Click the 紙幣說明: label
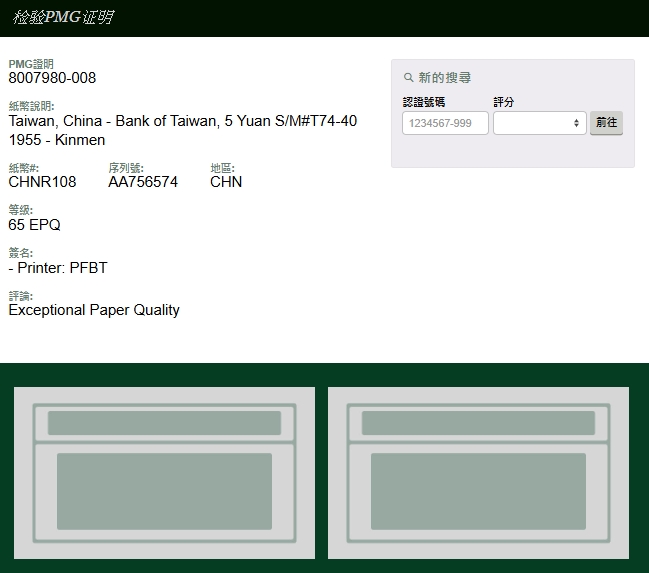 (x=31, y=106)
